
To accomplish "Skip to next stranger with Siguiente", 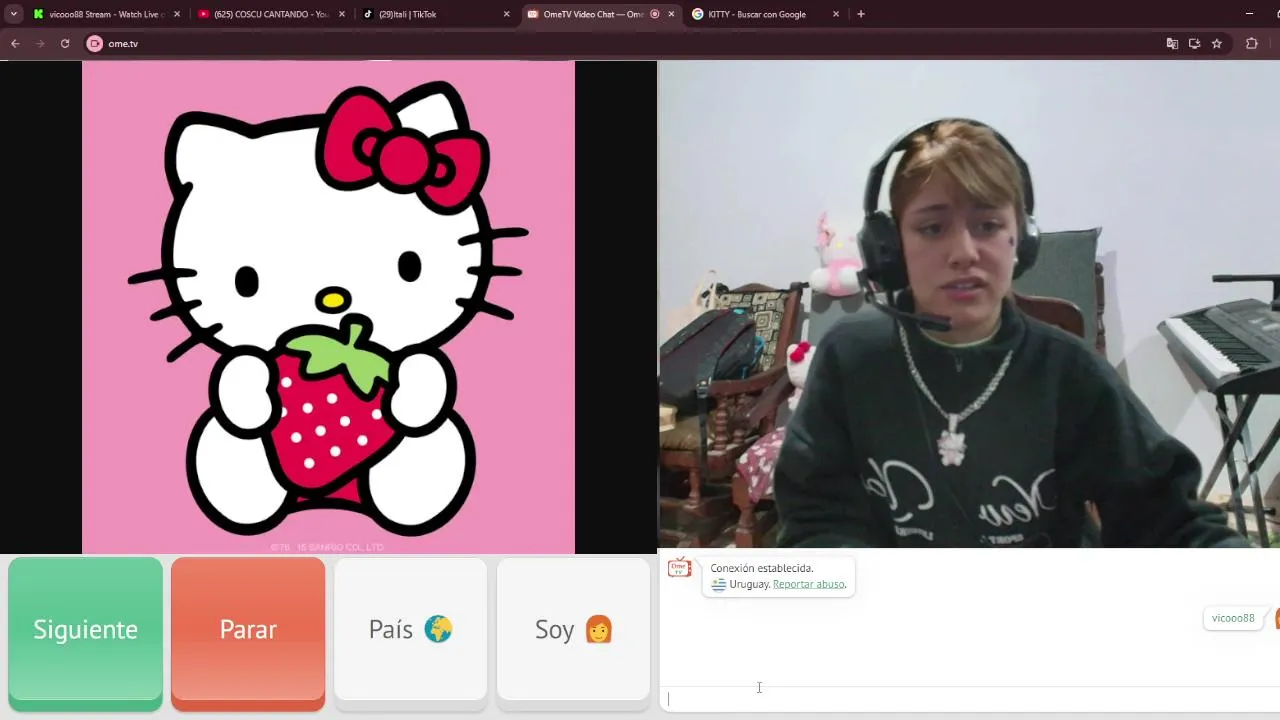I will tap(85, 629).
